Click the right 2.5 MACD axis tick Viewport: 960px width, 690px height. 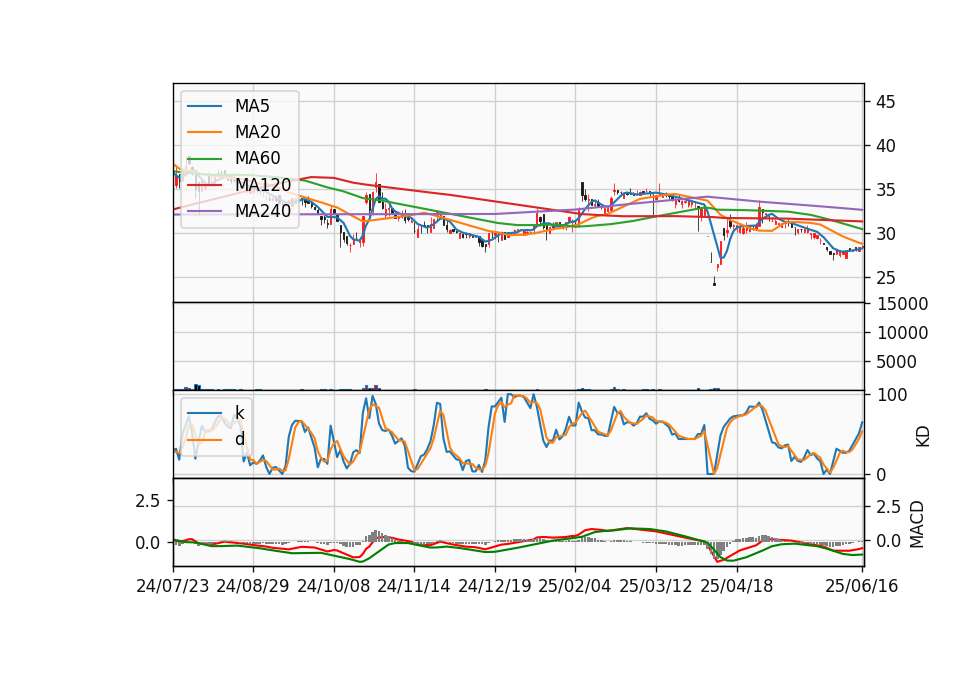click(888, 507)
